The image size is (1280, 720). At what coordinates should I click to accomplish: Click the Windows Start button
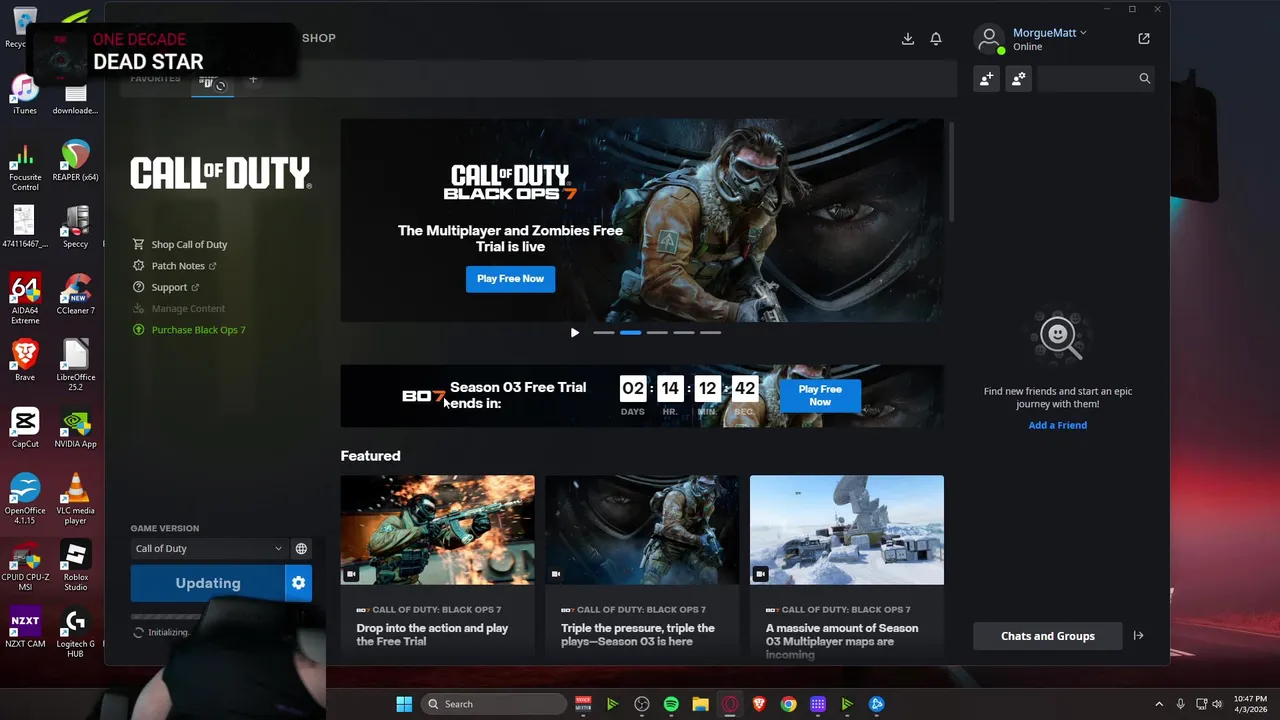[404, 704]
